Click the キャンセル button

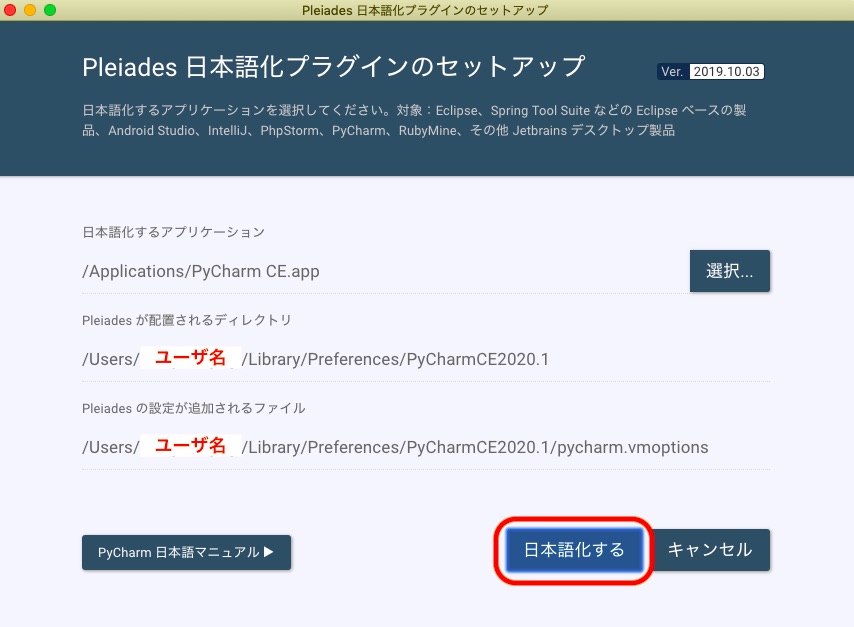pyautogui.click(x=710, y=550)
